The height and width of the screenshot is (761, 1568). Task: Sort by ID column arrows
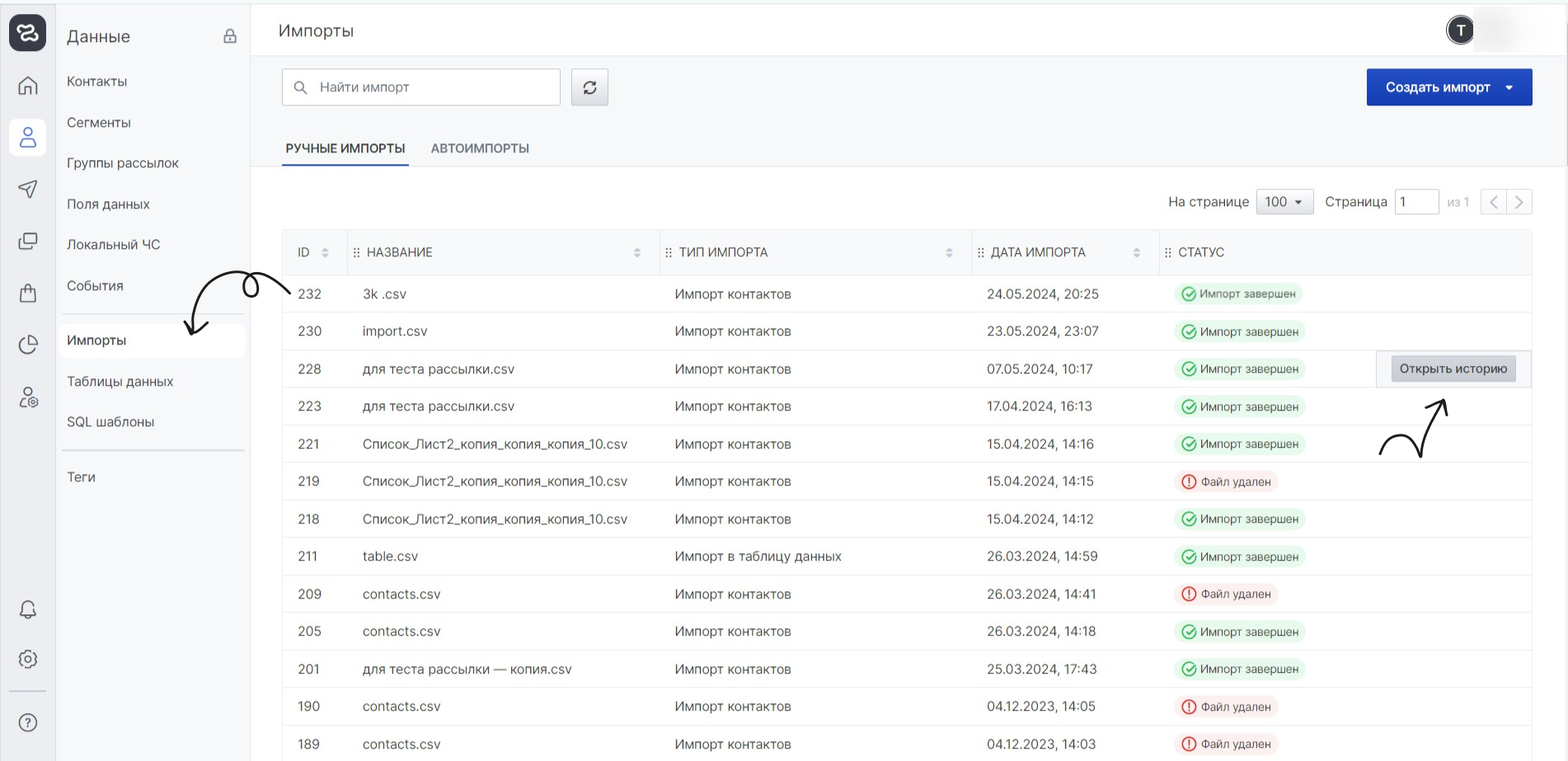pos(325,252)
